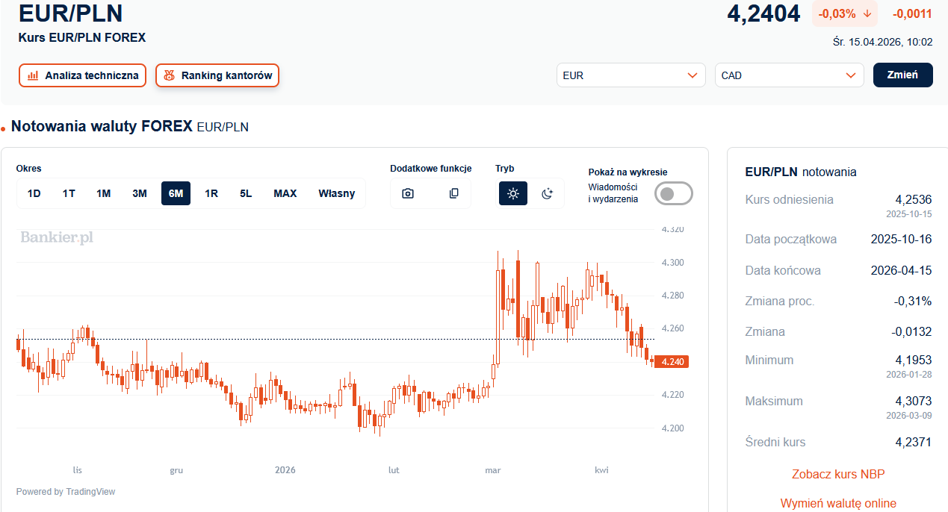Click the EUR/PLN page heading
This screenshot has width=948, height=512.
point(71,13)
